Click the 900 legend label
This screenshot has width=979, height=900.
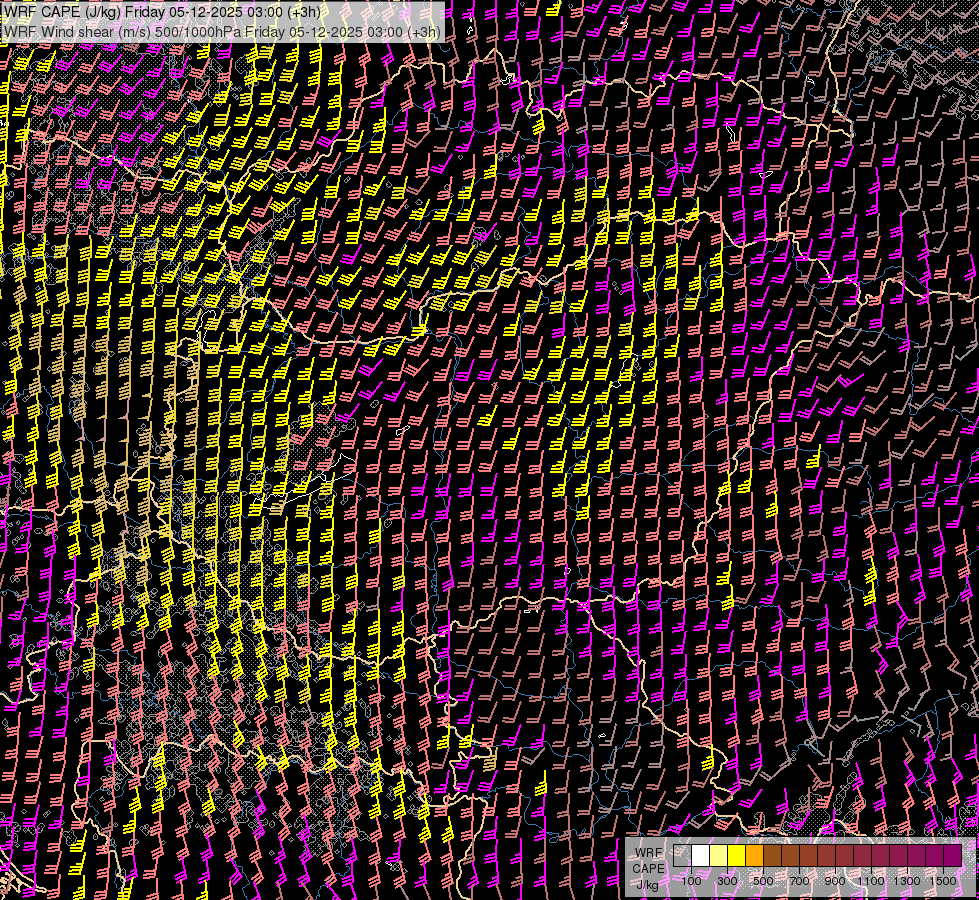[835, 881]
